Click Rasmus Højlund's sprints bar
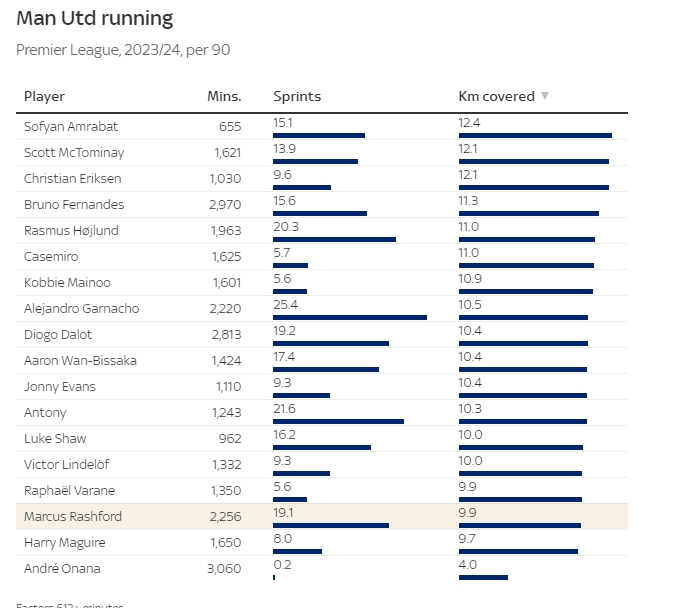This screenshot has width=686, height=608. [x=334, y=239]
